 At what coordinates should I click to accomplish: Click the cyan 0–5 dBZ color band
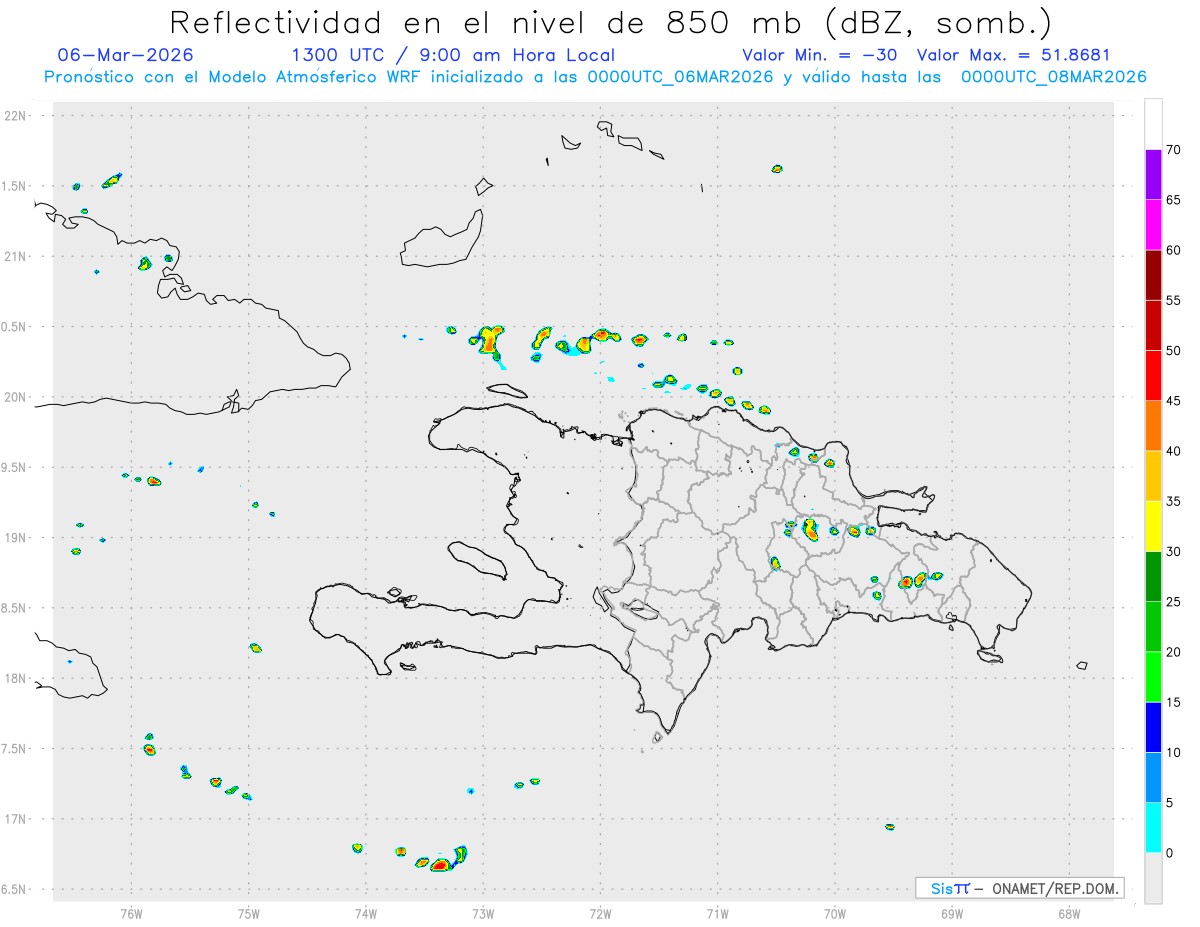1153,828
